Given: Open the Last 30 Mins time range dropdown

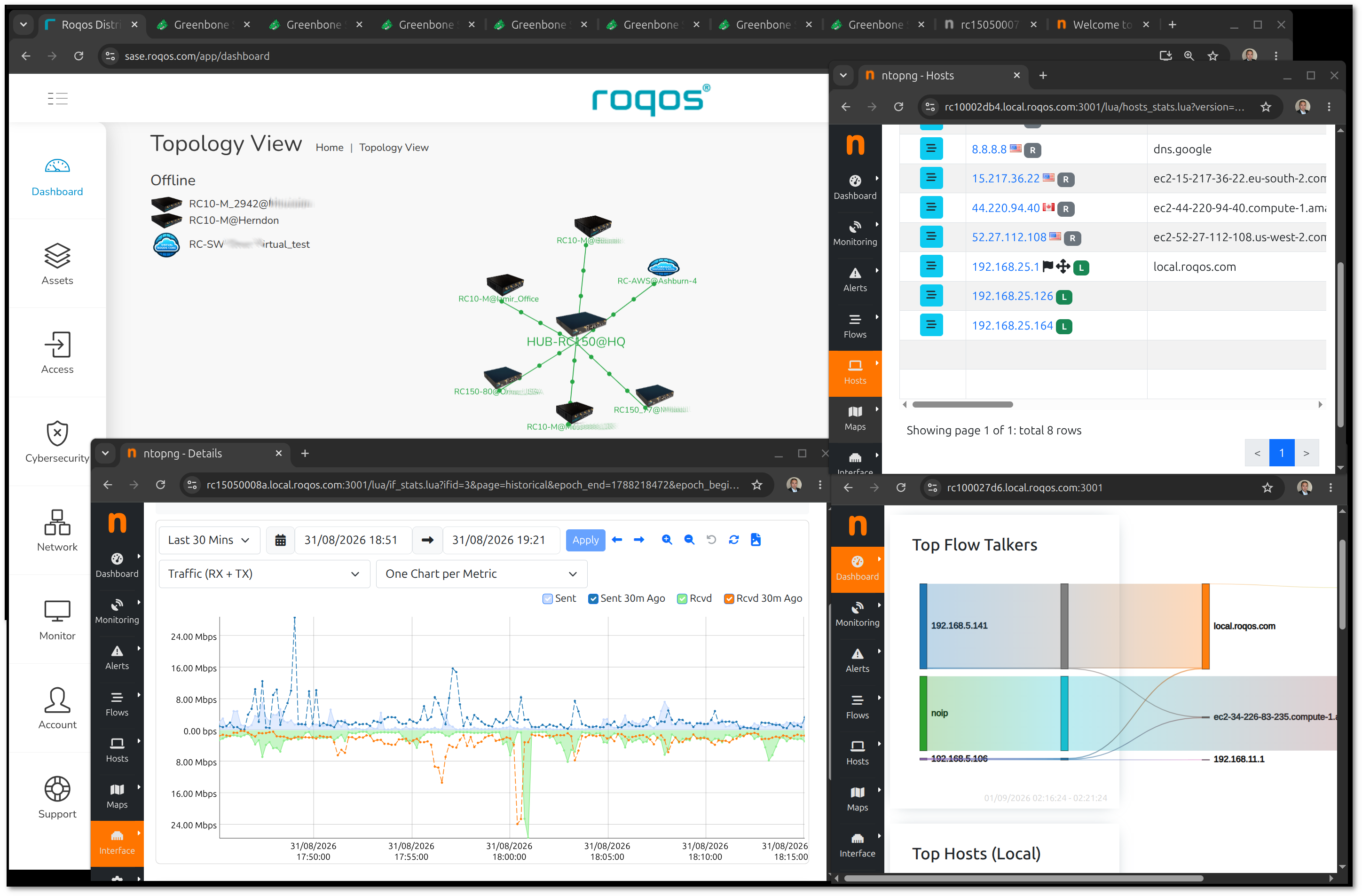Looking at the screenshot, I should click(209, 540).
